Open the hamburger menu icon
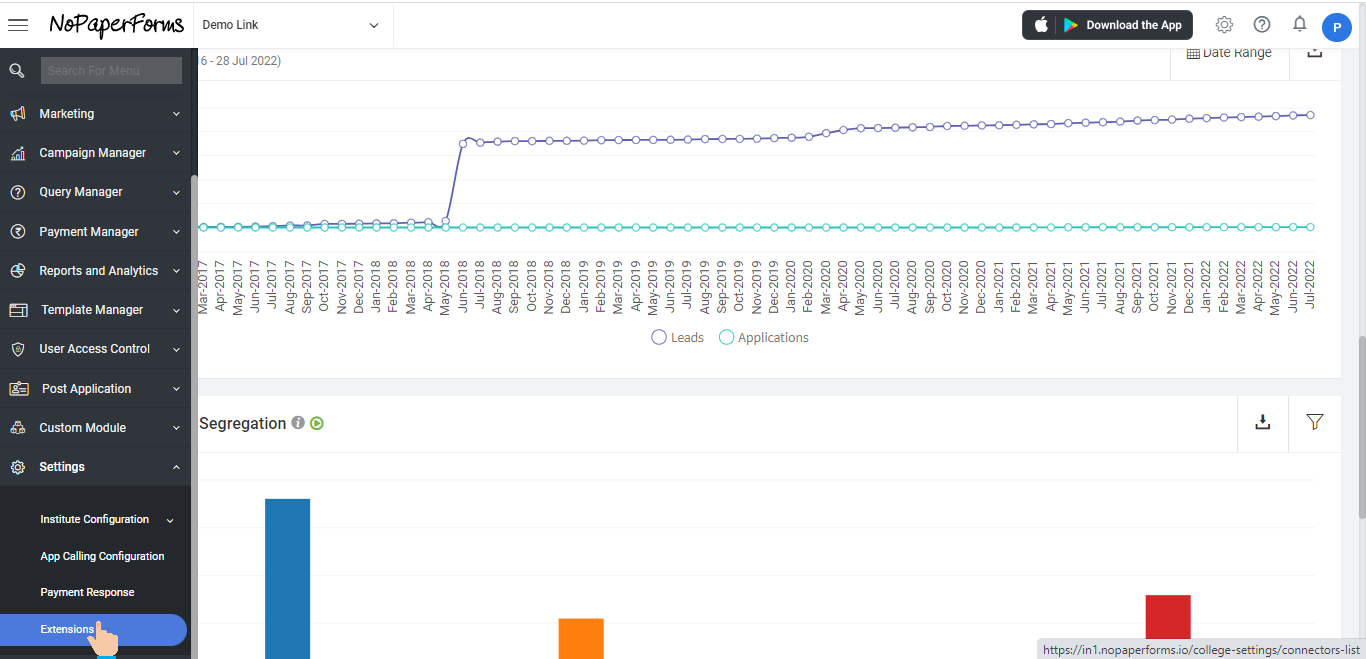Viewport: 1366px width, 659px height. coord(18,25)
